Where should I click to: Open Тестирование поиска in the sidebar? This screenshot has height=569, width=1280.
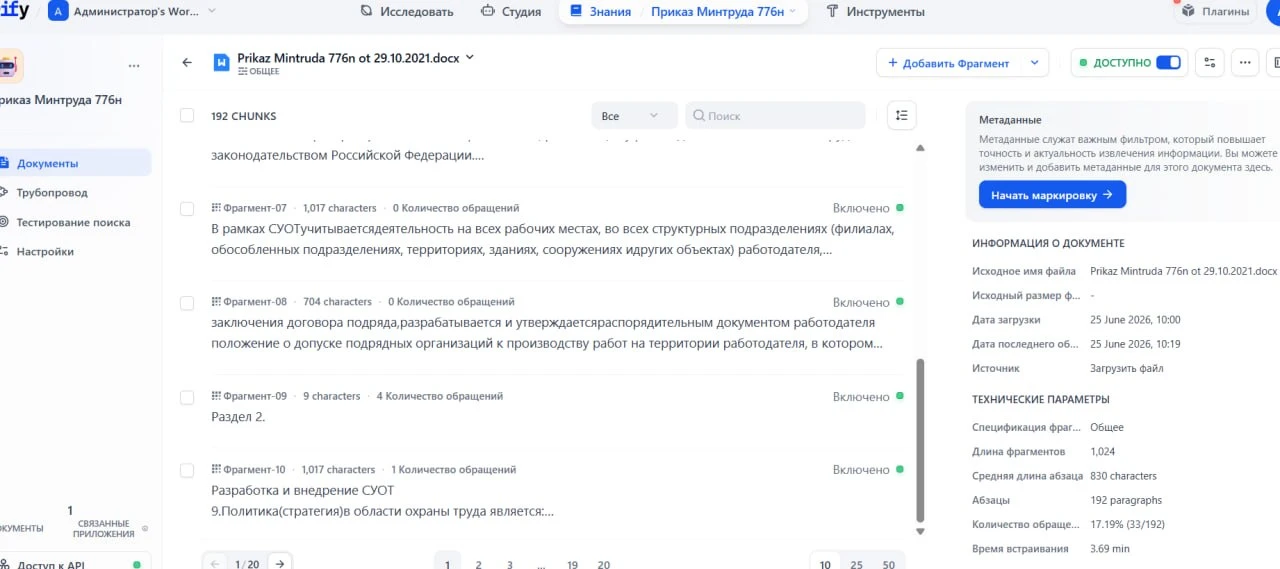click(75, 222)
